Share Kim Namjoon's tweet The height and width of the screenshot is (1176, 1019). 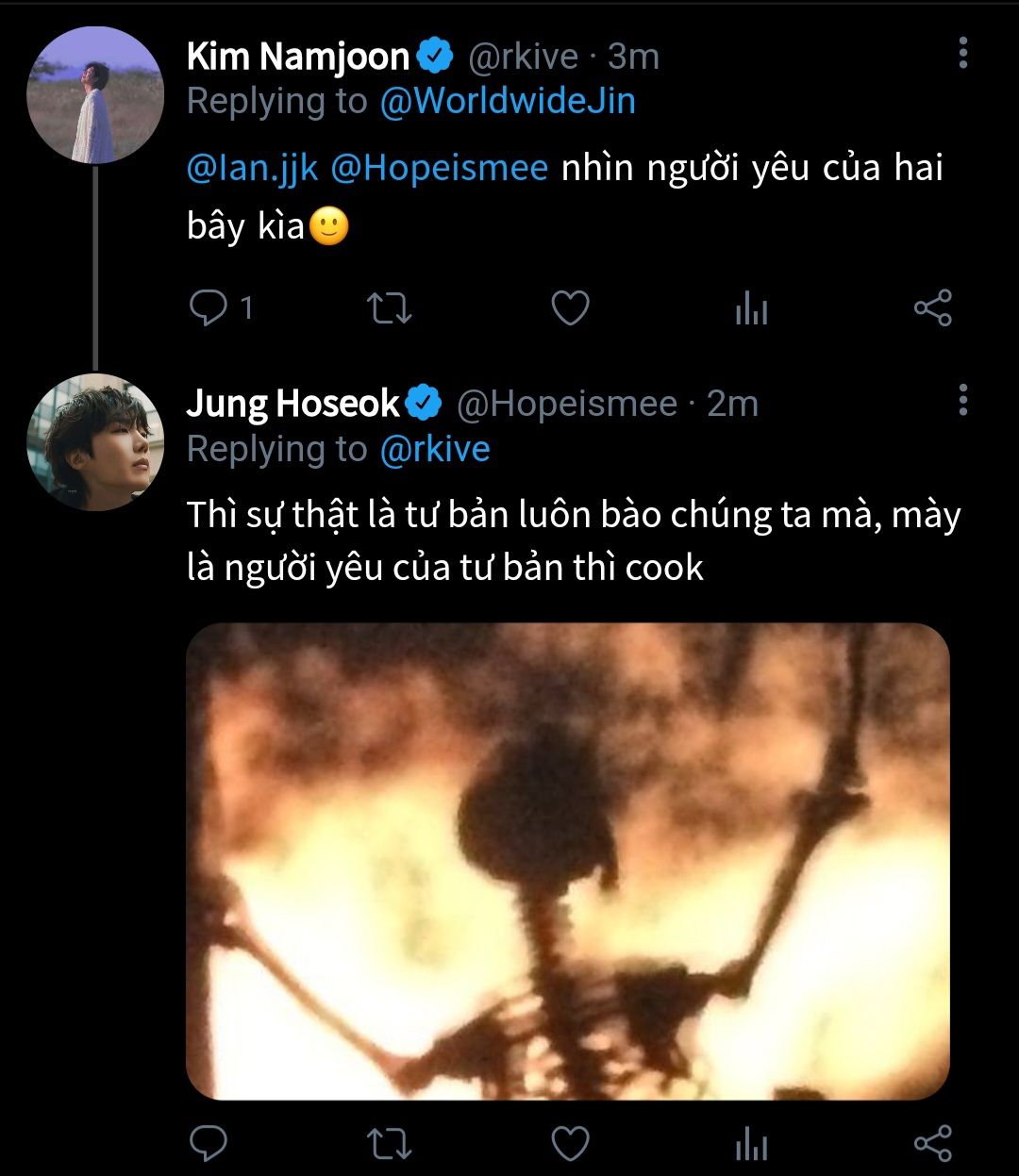pos(933,308)
